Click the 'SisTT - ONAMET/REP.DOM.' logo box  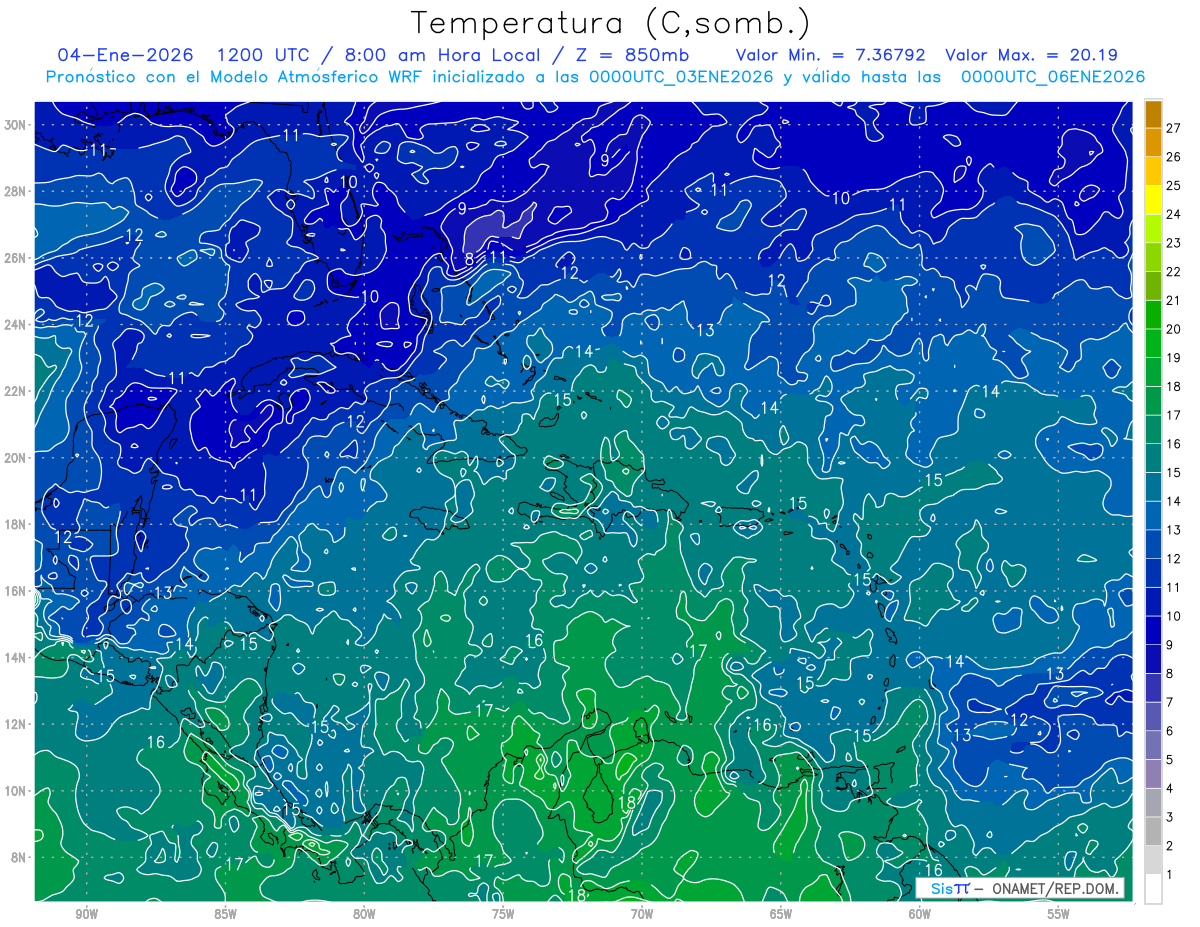1020,889
